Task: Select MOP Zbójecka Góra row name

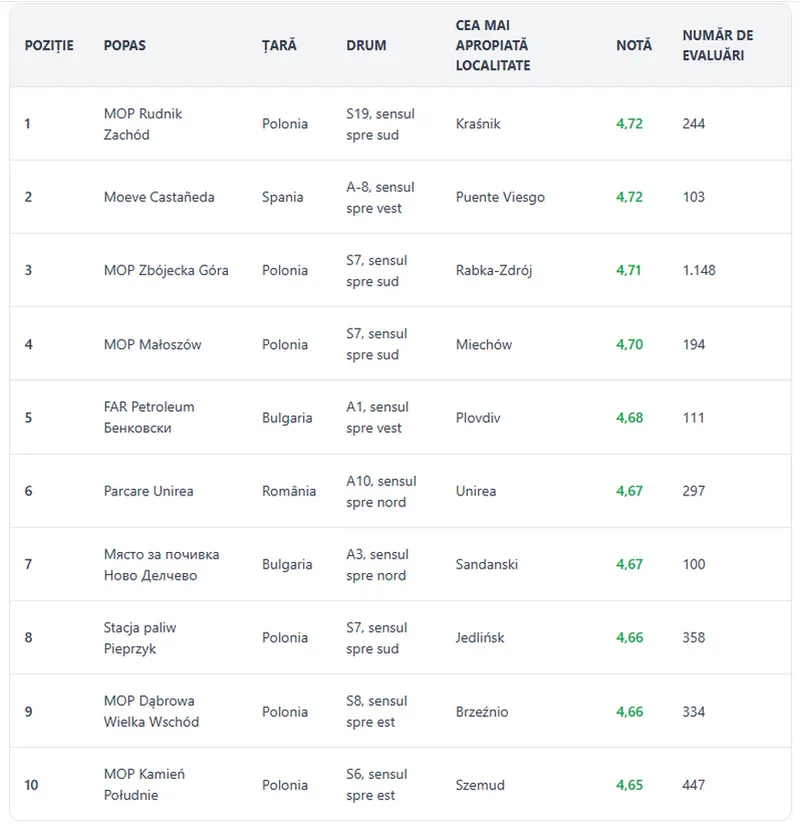Action: click(166, 270)
